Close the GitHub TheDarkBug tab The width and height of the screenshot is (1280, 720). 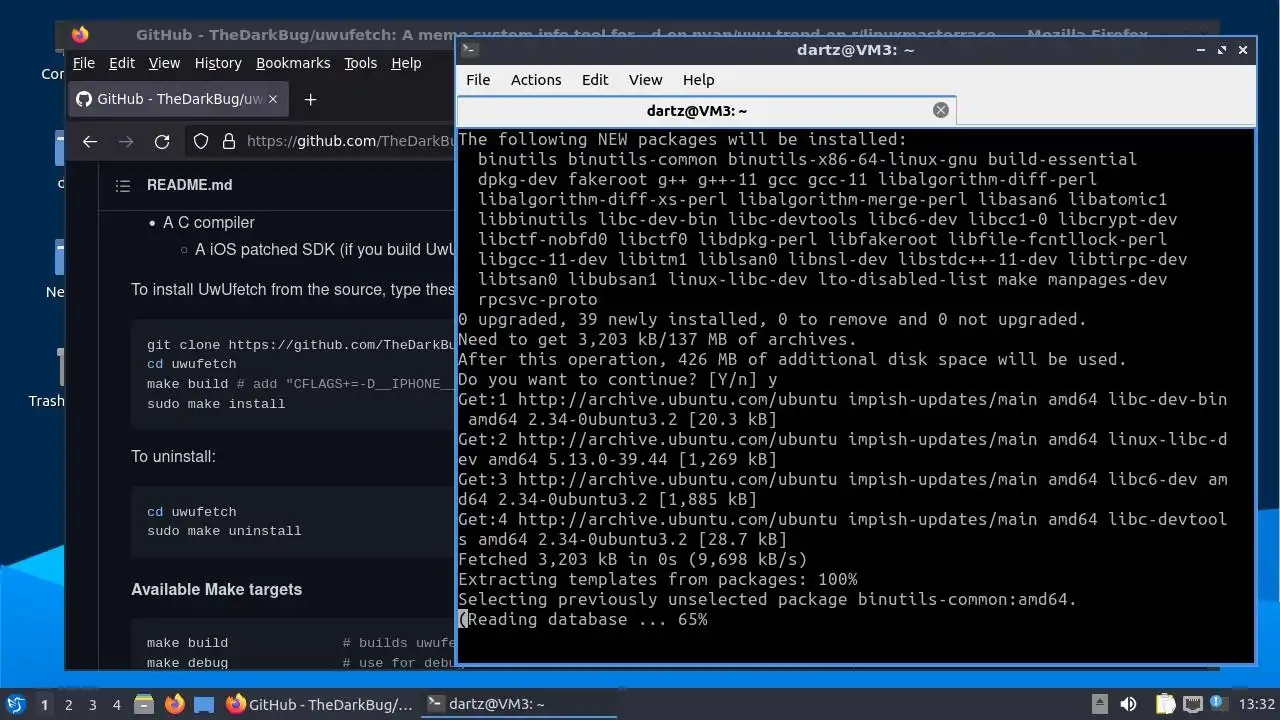click(273, 99)
